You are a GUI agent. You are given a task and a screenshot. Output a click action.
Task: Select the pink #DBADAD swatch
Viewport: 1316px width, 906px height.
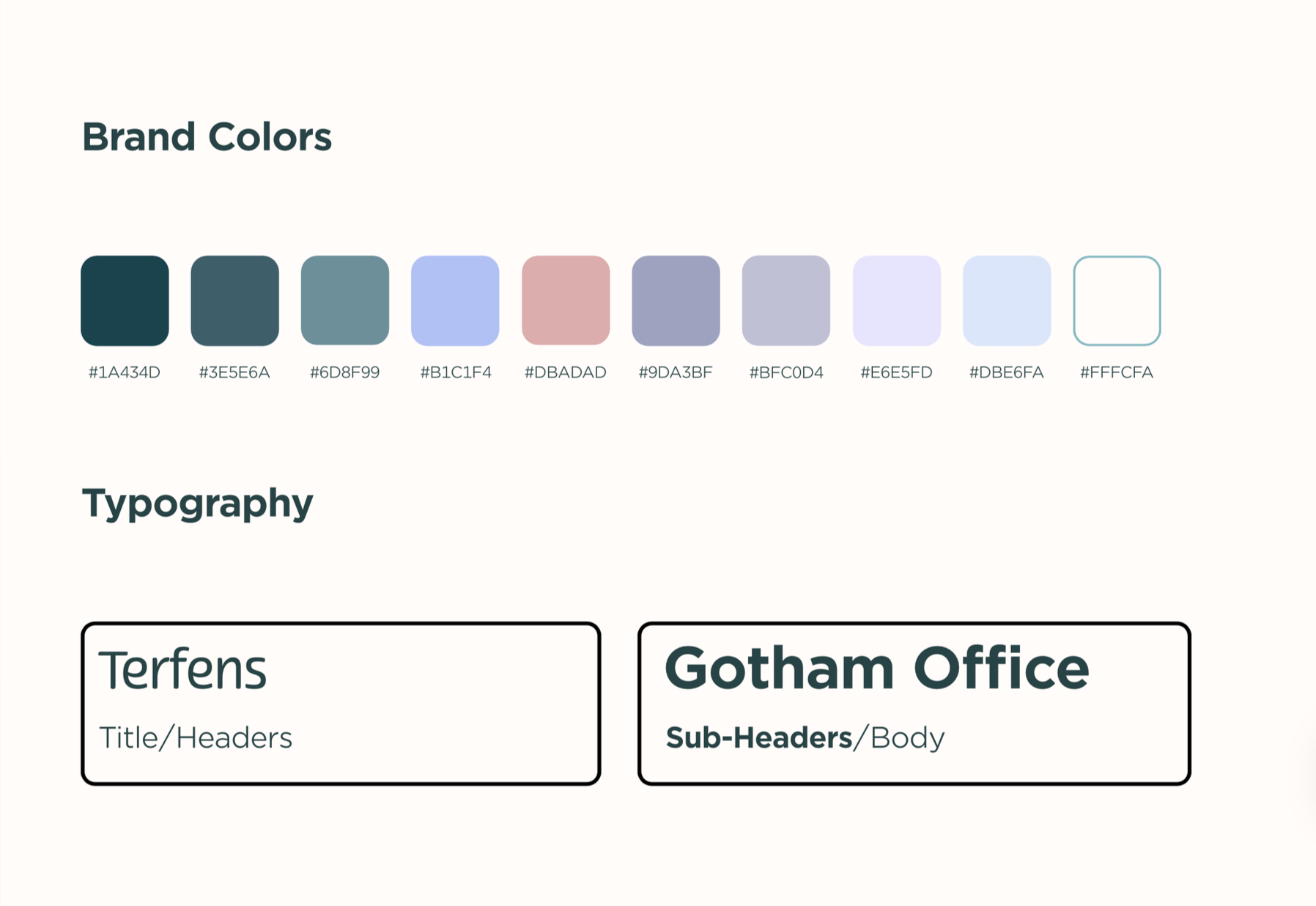(x=566, y=301)
